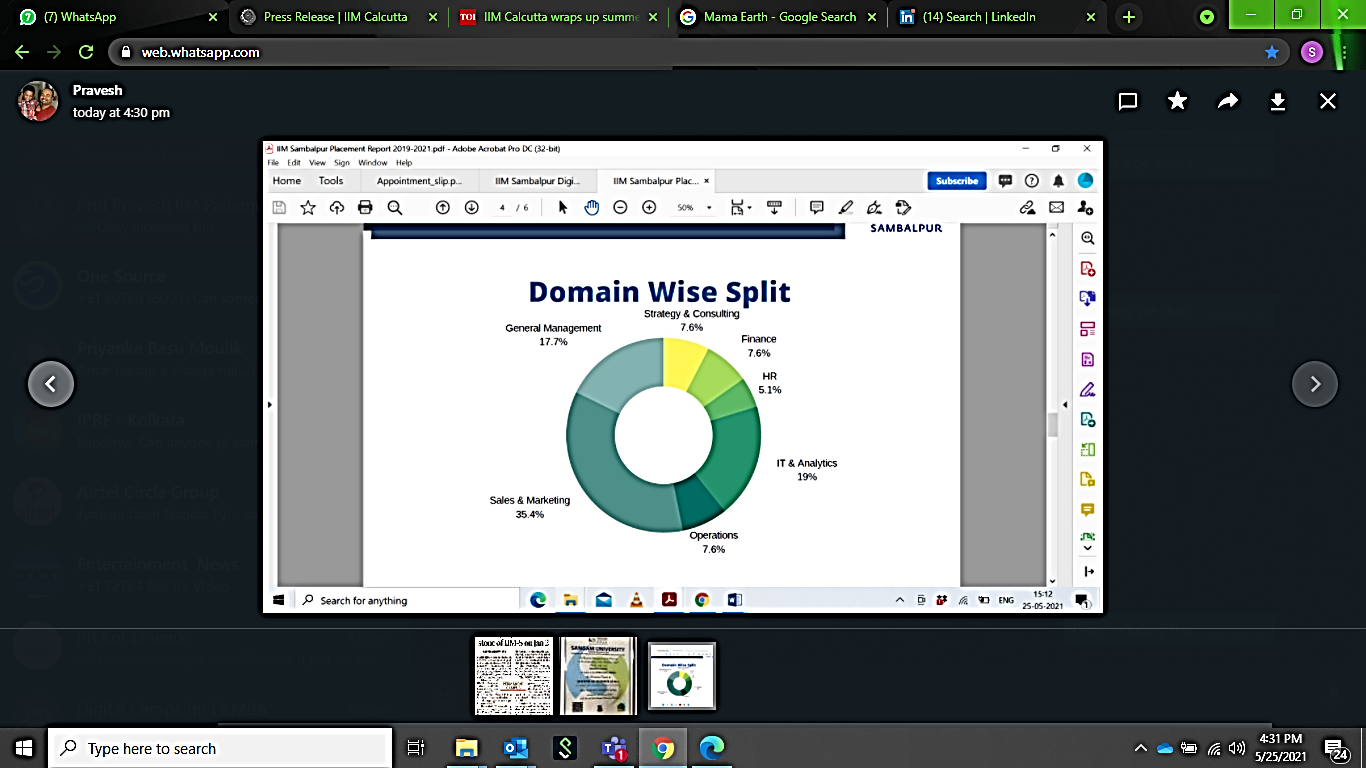Open Outlook from the taskbar

pos(516,748)
